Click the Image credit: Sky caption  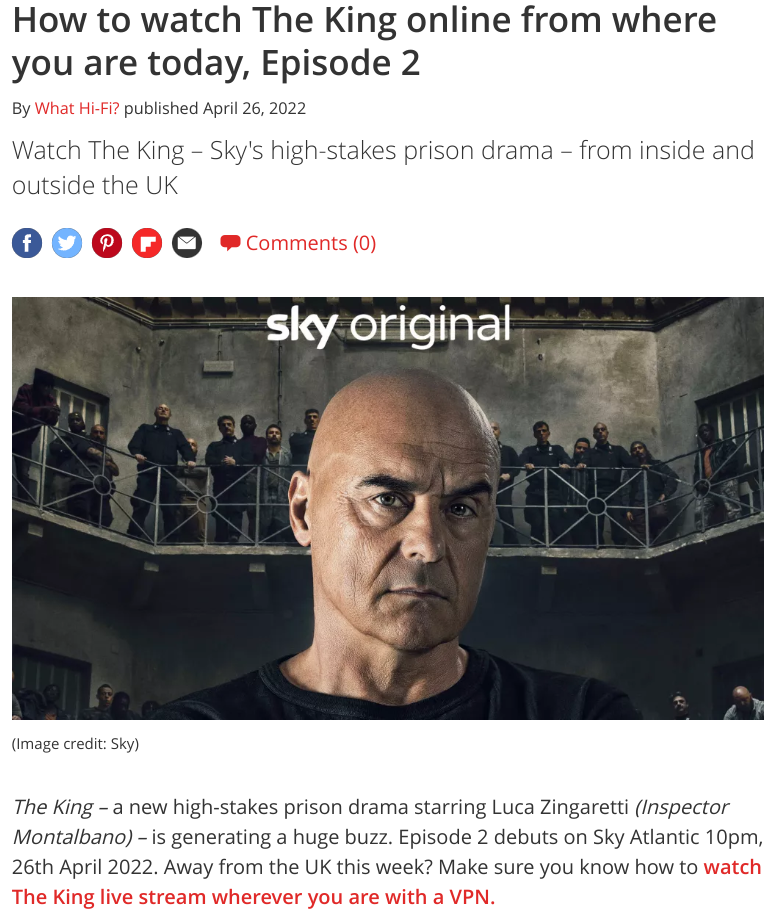(75, 744)
